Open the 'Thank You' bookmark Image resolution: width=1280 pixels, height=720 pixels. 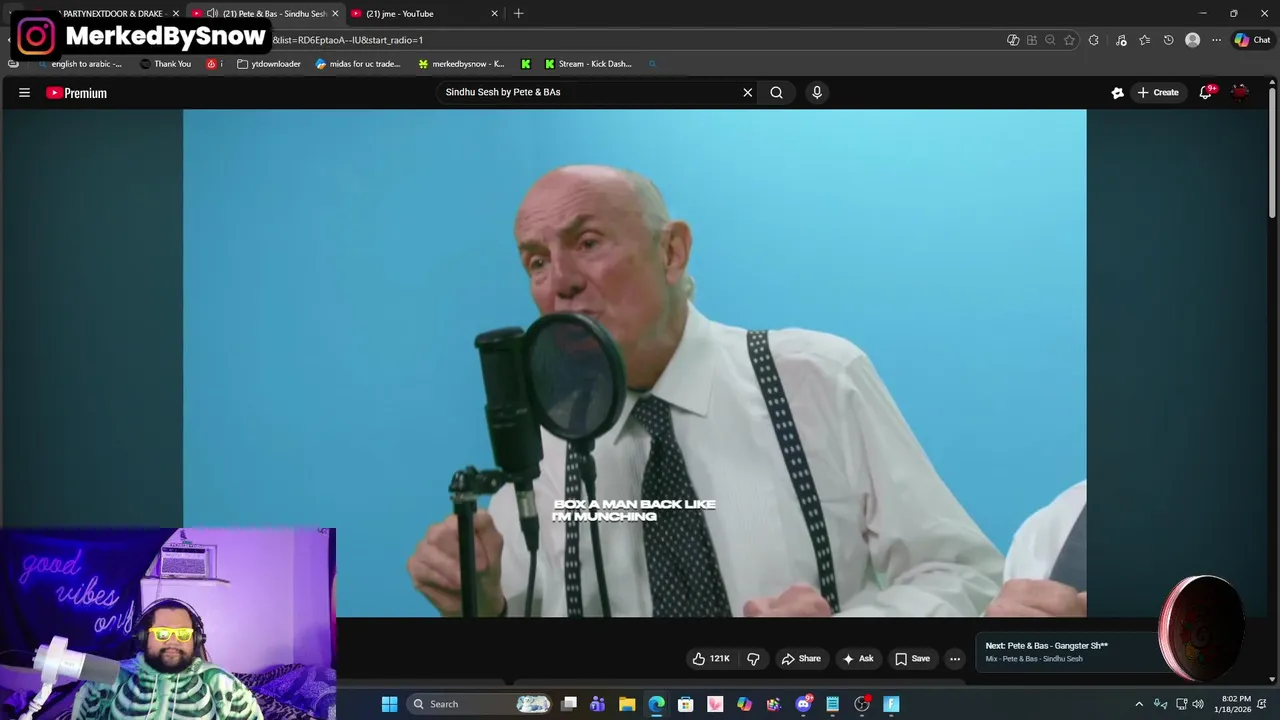pyautogui.click(x=165, y=64)
